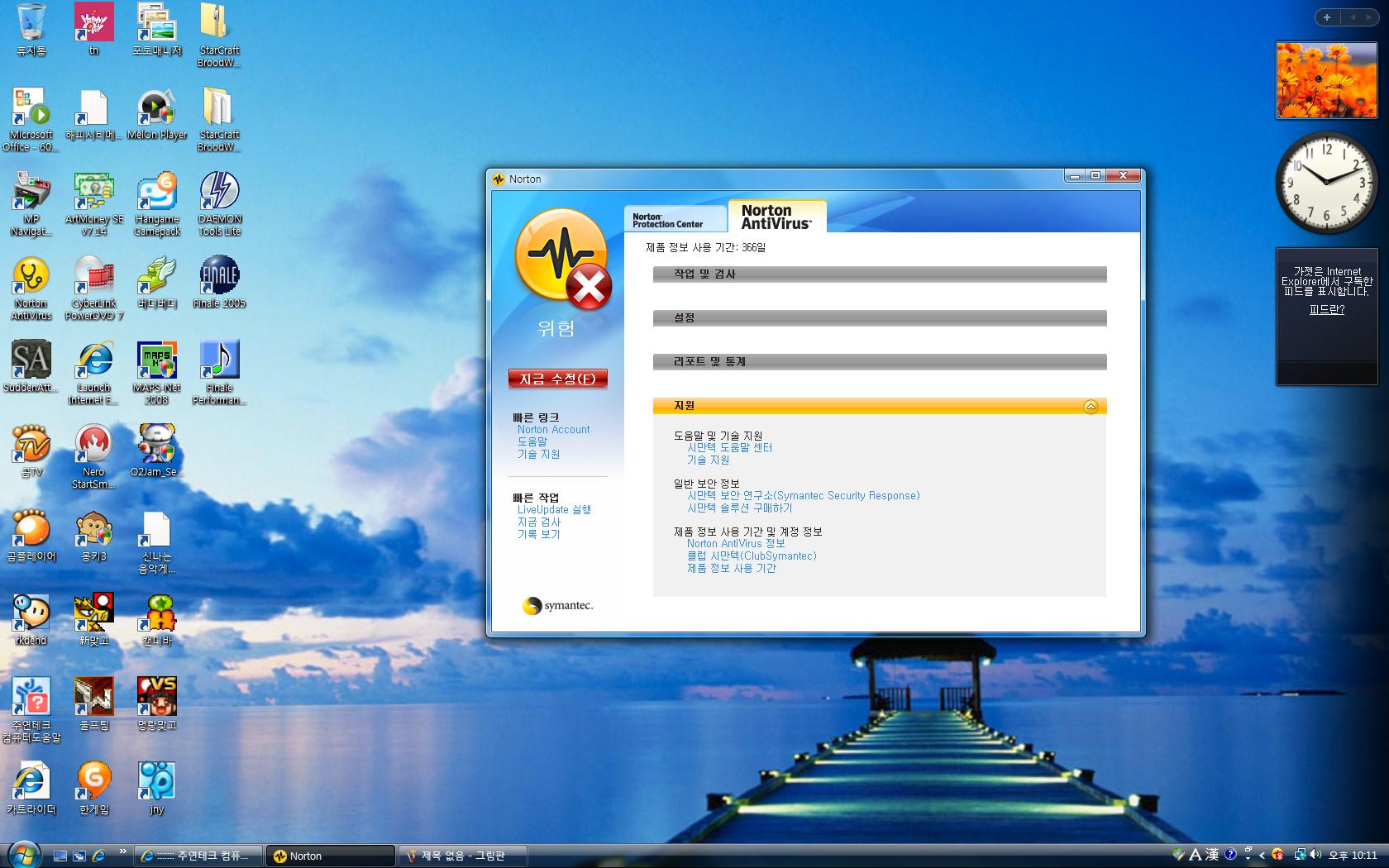Click the 피드란? link in the sidebar gadget
Image resolution: width=1389 pixels, height=868 pixels.
(x=1326, y=309)
